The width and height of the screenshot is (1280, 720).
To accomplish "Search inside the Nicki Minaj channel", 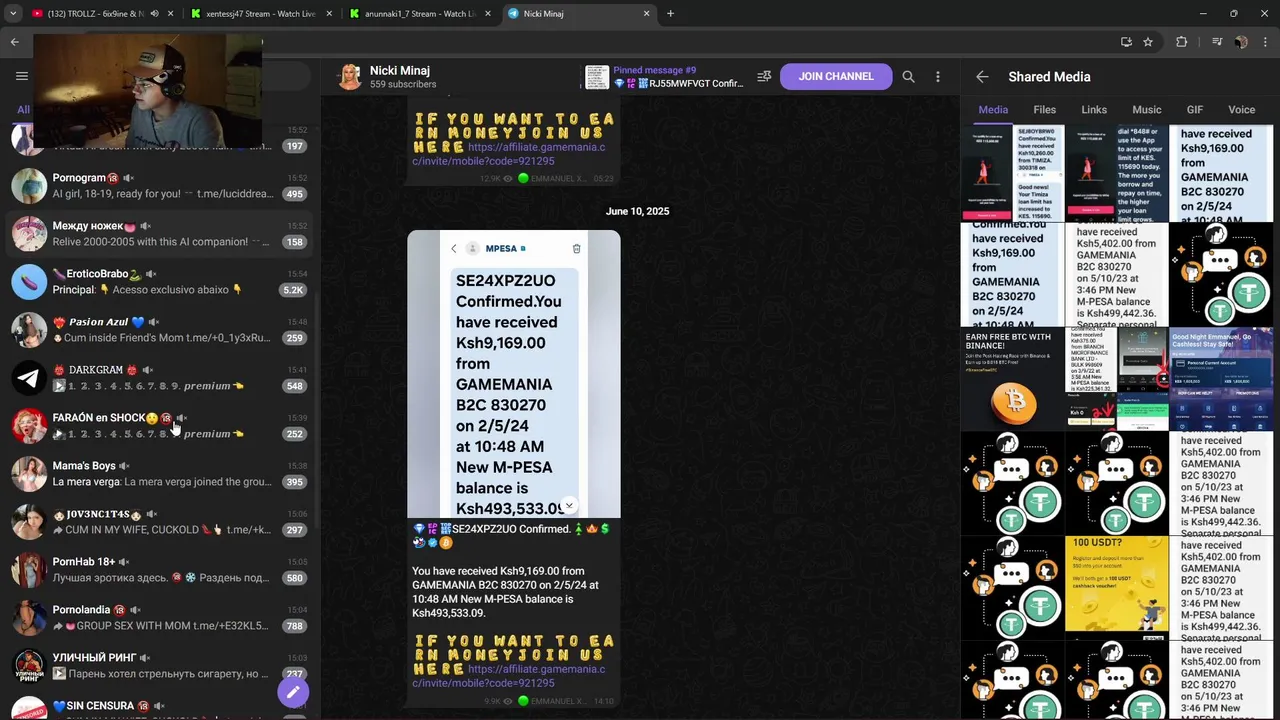I will [908, 76].
